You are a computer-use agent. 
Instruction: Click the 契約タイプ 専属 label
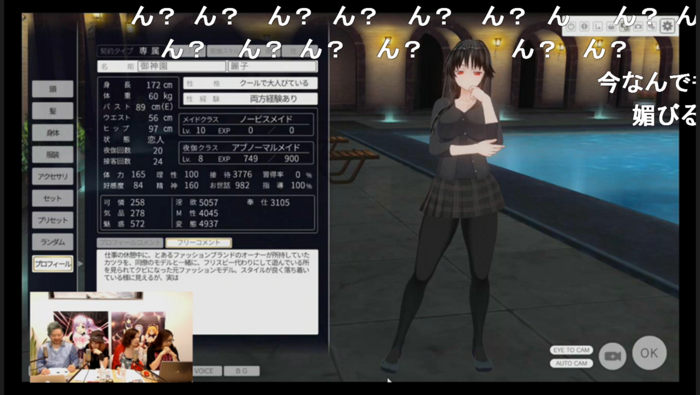click(x=129, y=51)
